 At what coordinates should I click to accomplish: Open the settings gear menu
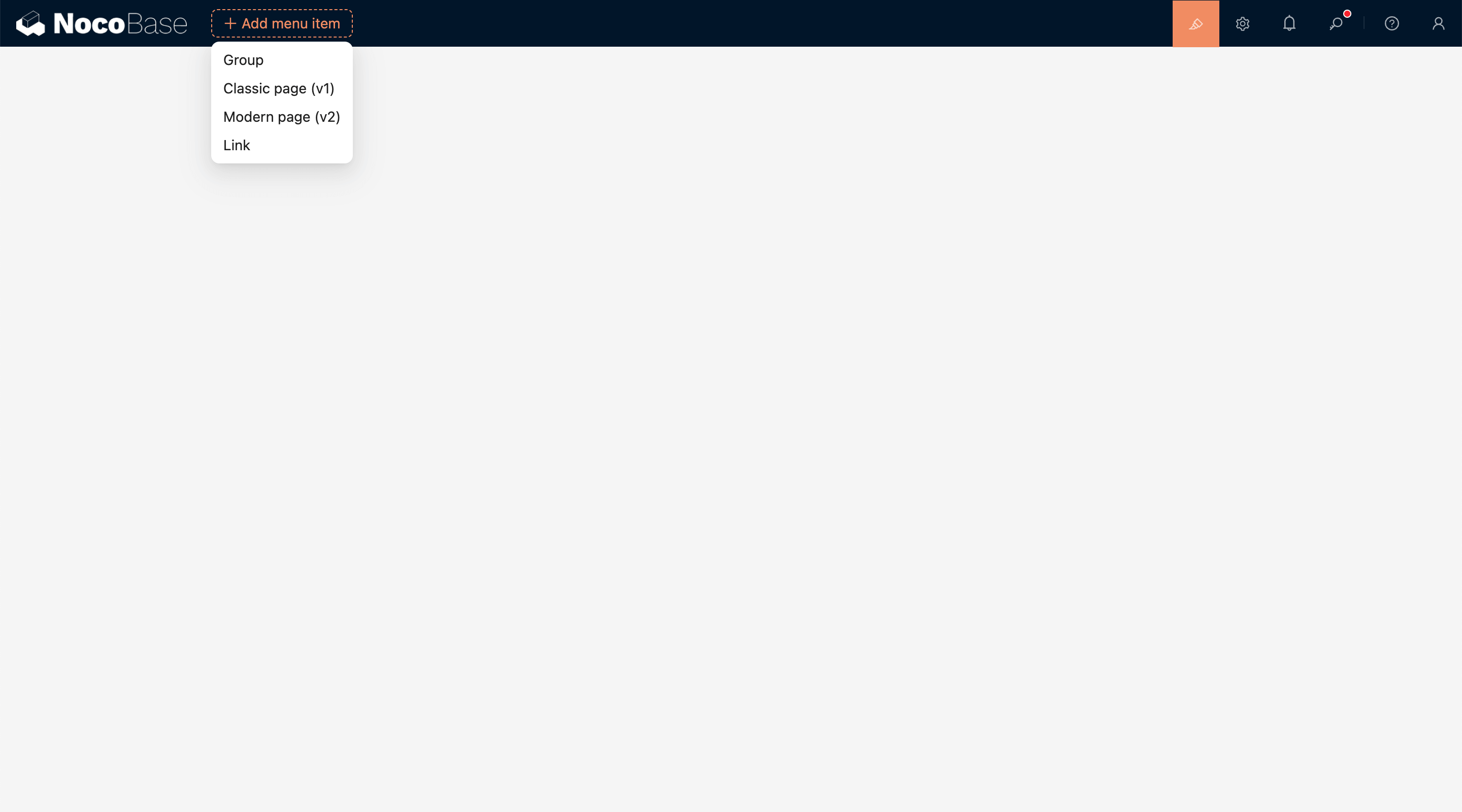[x=1242, y=23]
